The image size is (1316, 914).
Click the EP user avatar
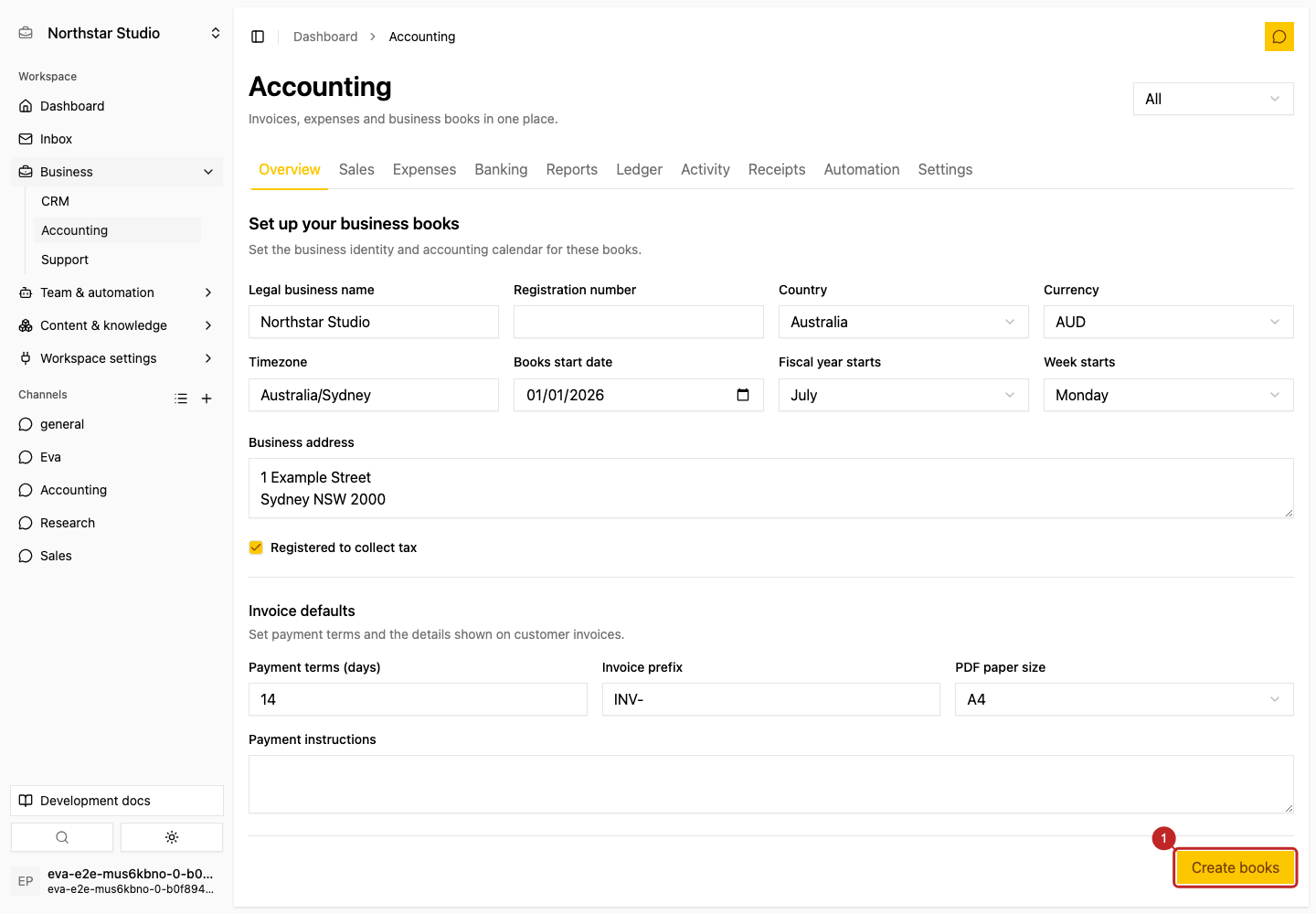pyautogui.click(x=26, y=881)
